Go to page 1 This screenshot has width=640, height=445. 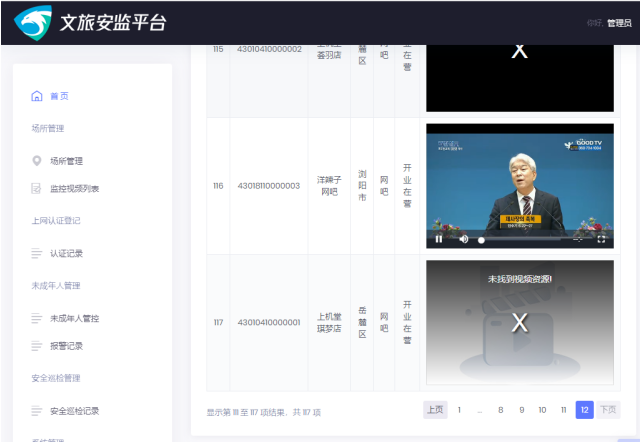(459, 409)
